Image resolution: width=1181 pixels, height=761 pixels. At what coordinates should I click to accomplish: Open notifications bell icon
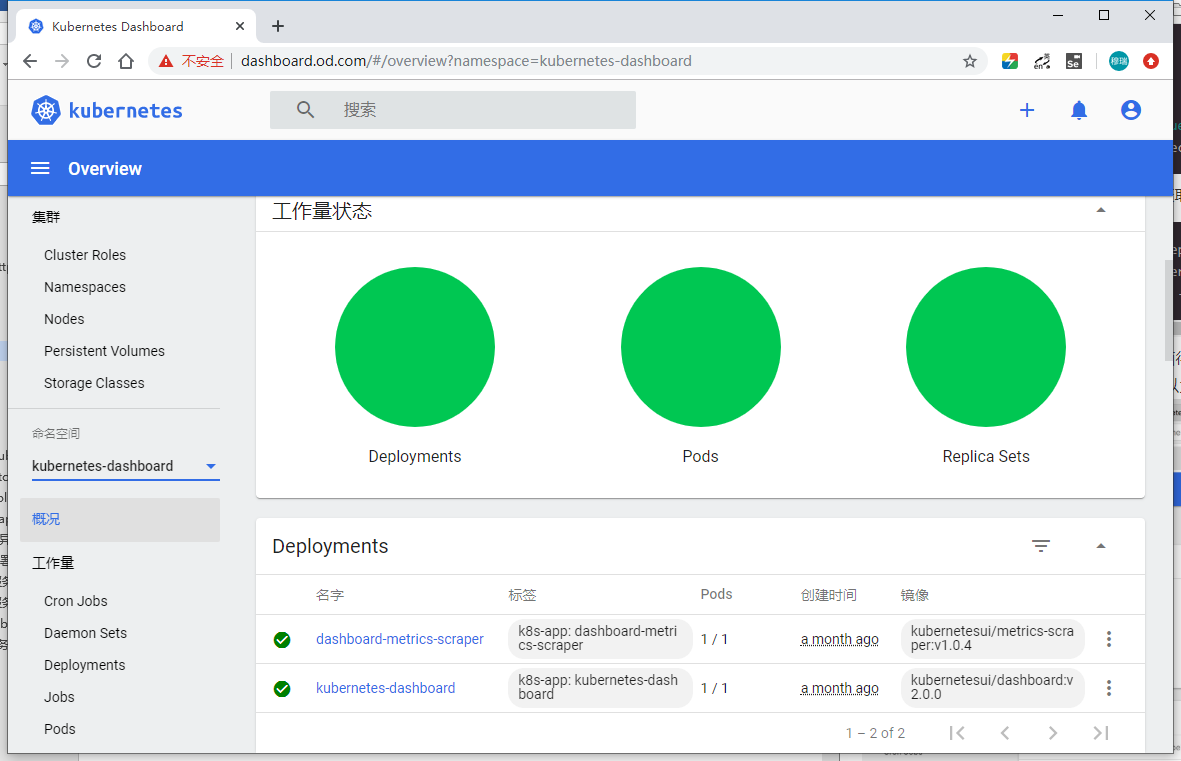pos(1079,110)
